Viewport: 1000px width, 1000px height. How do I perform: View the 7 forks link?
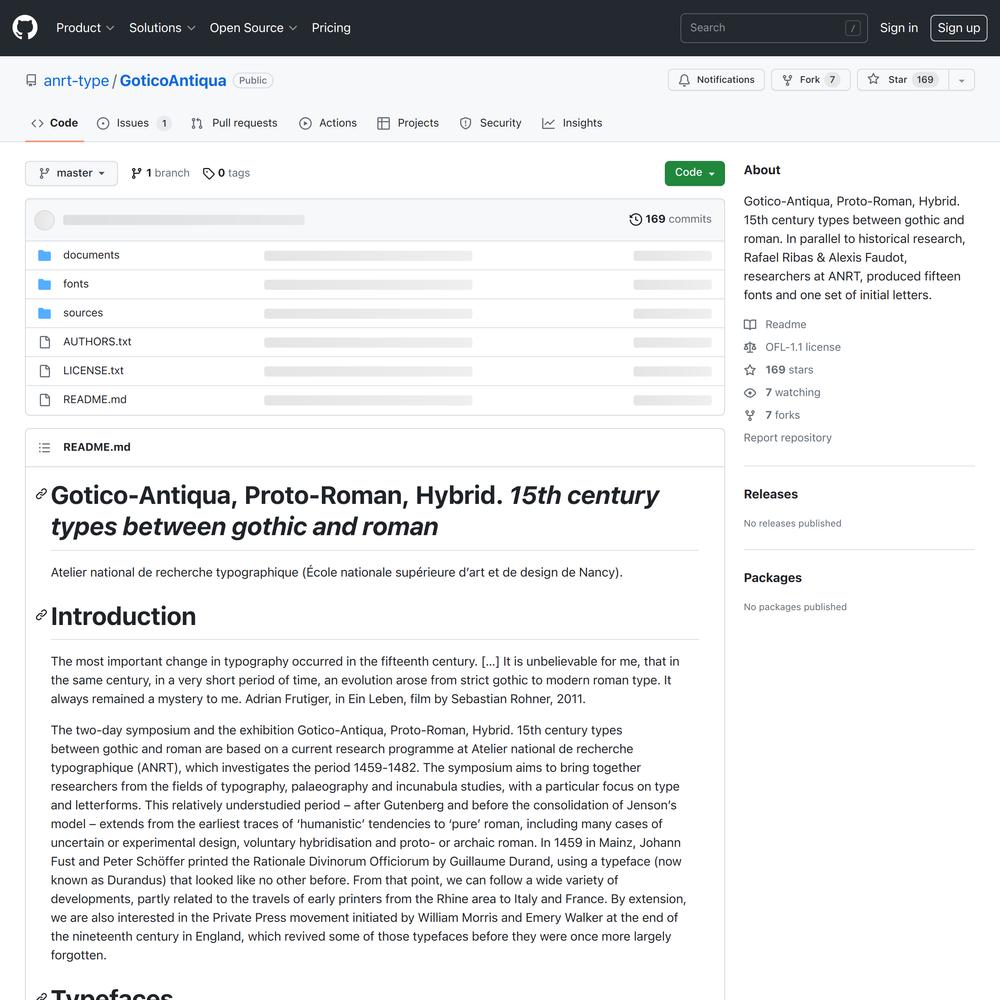[783, 415]
